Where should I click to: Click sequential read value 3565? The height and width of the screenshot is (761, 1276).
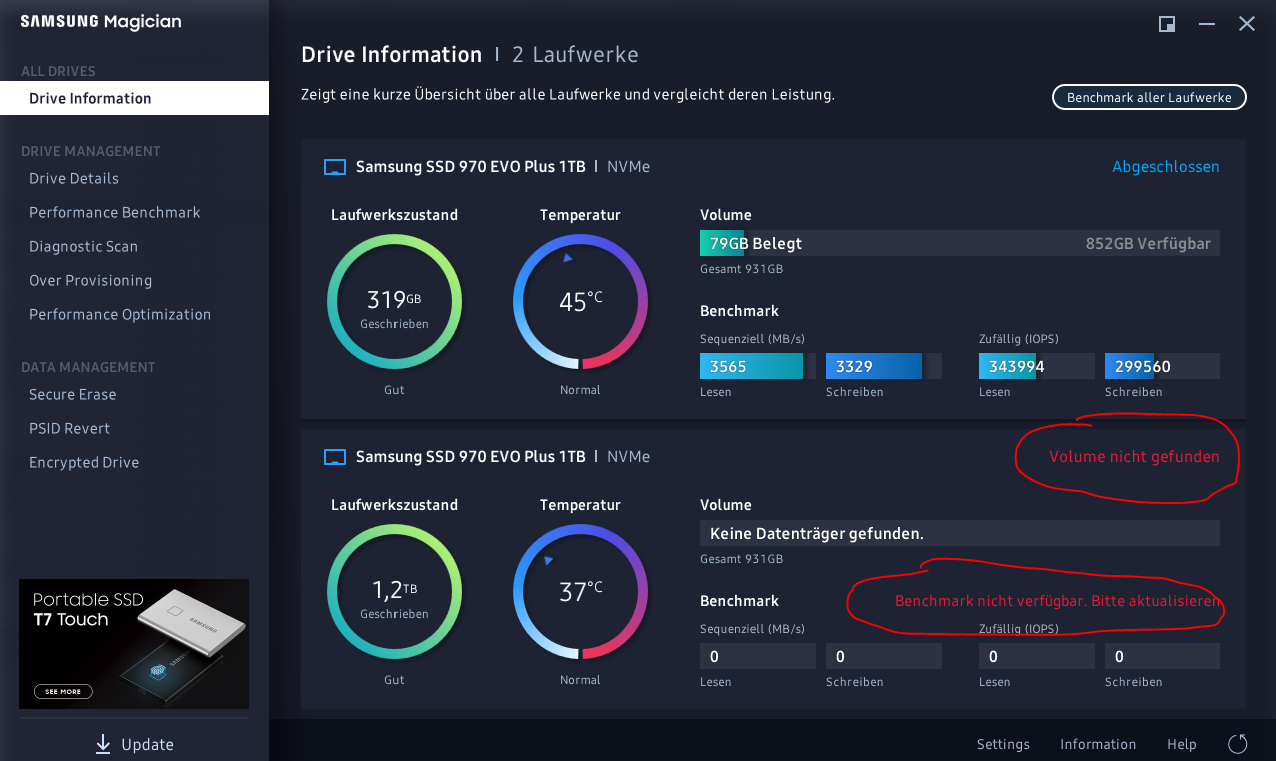[757, 366]
